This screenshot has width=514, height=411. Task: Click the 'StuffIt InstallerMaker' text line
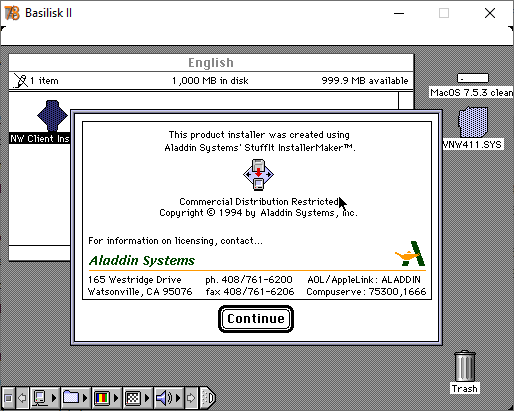(260, 147)
